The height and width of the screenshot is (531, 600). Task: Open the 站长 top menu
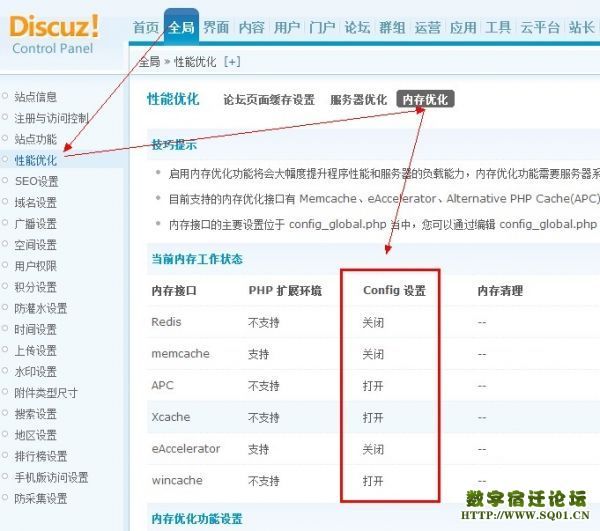pos(582,28)
